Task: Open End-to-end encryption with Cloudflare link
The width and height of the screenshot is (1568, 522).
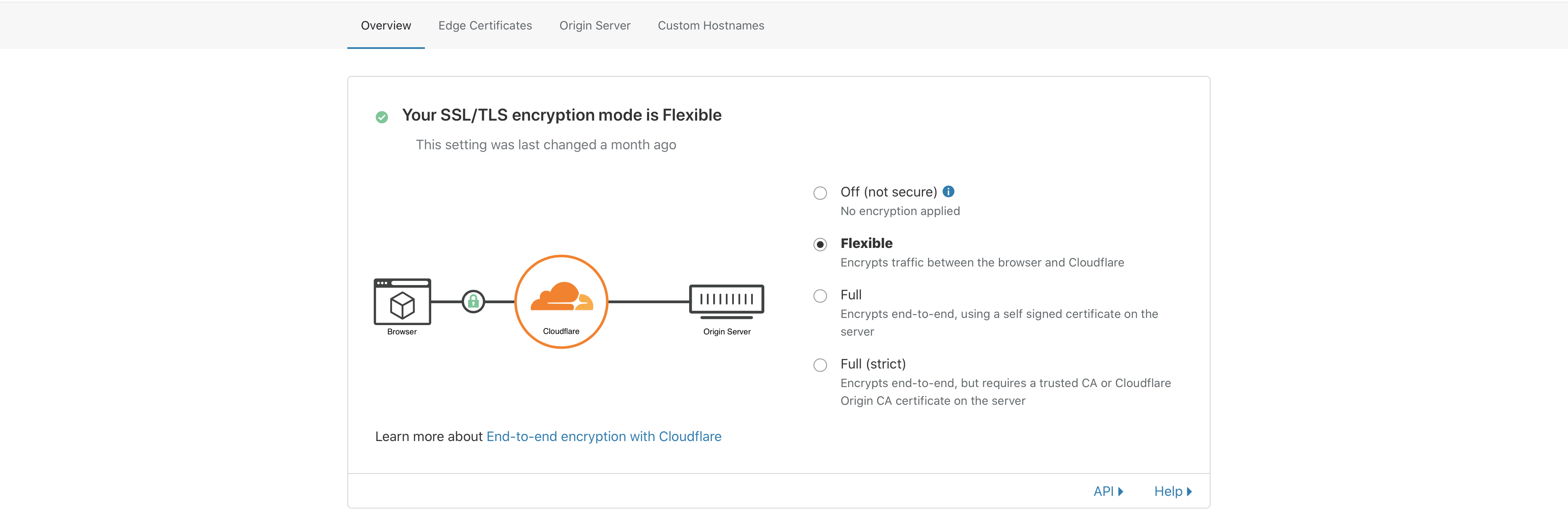Action: pyautogui.click(x=603, y=437)
